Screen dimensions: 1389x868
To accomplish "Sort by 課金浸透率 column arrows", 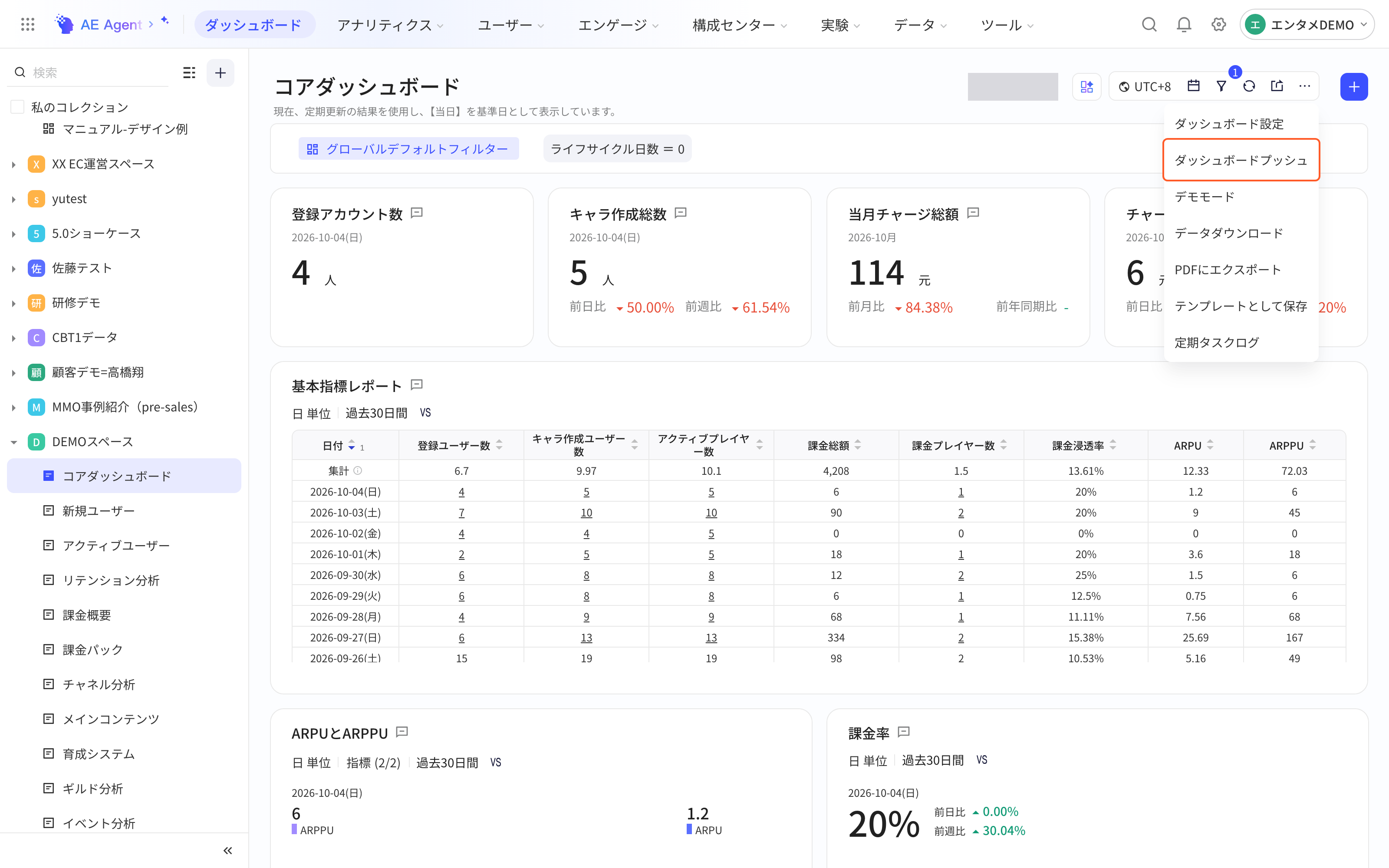I will click(x=1113, y=445).
